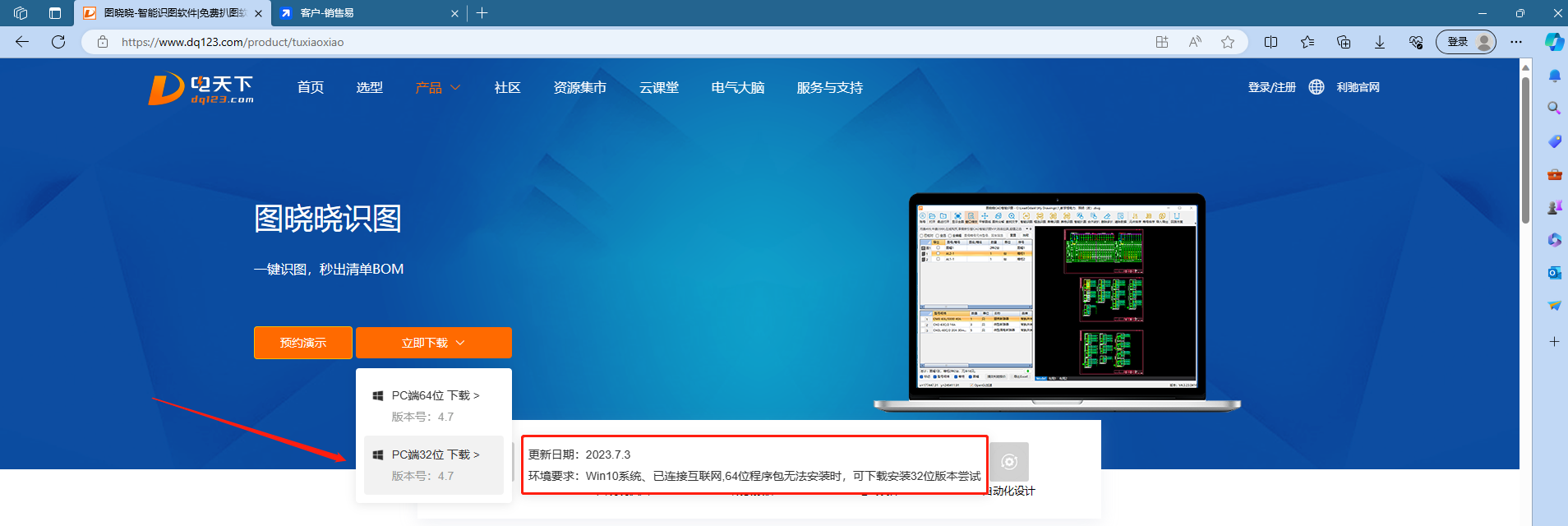Expand the 立即下载 dropdown button
The height and width of the screenshot is (526, 1568).
[434, 343]
